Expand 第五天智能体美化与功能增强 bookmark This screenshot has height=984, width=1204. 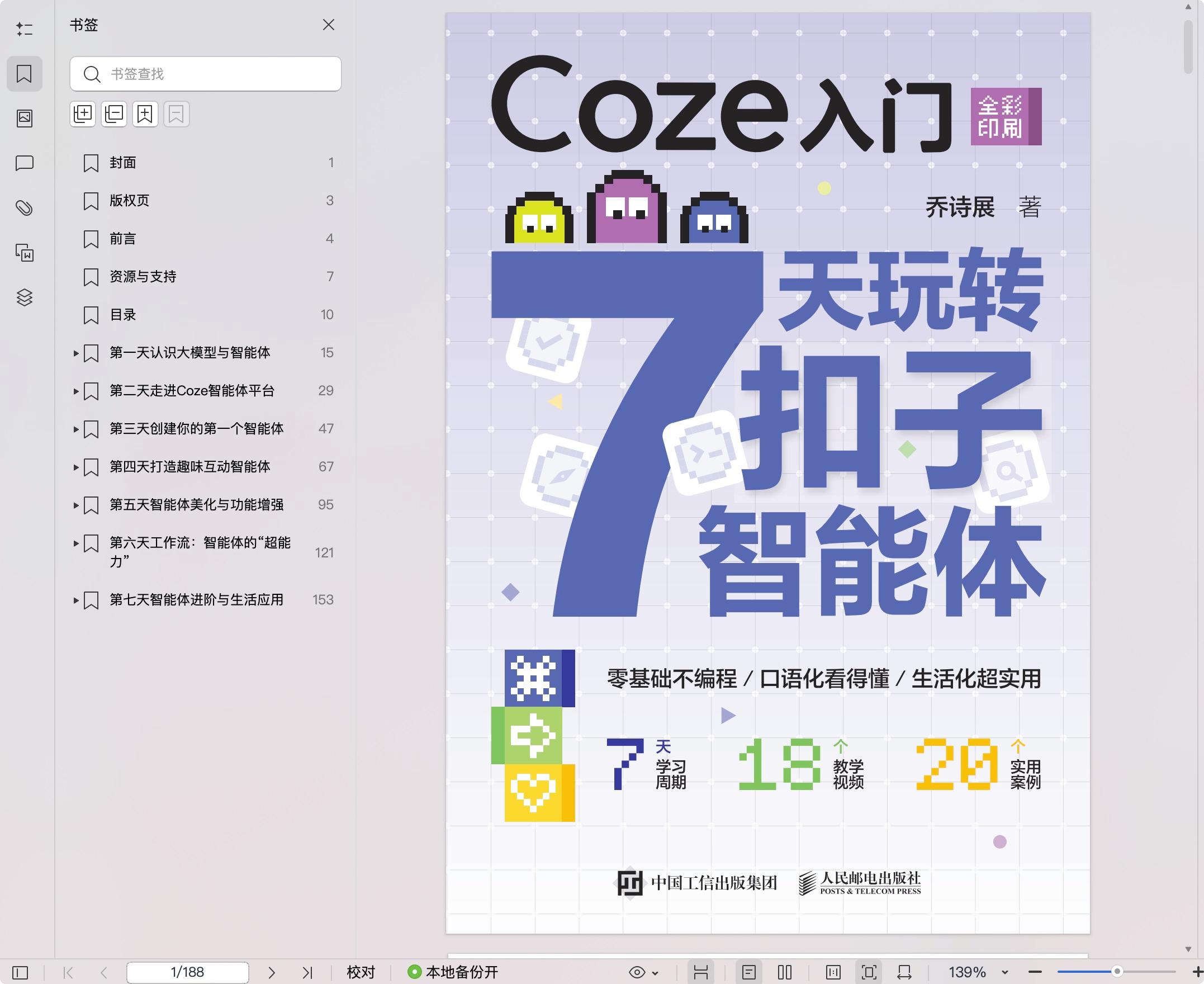pos(76,505)
